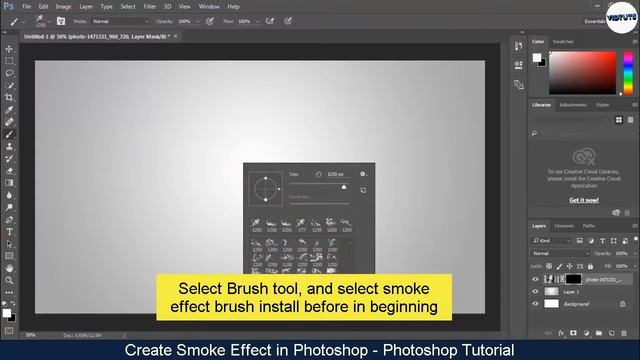Open the tool preset picker arrow
The height and width of the screenshot is (360, 640).
pyautogui.click(x=24, y=21)
